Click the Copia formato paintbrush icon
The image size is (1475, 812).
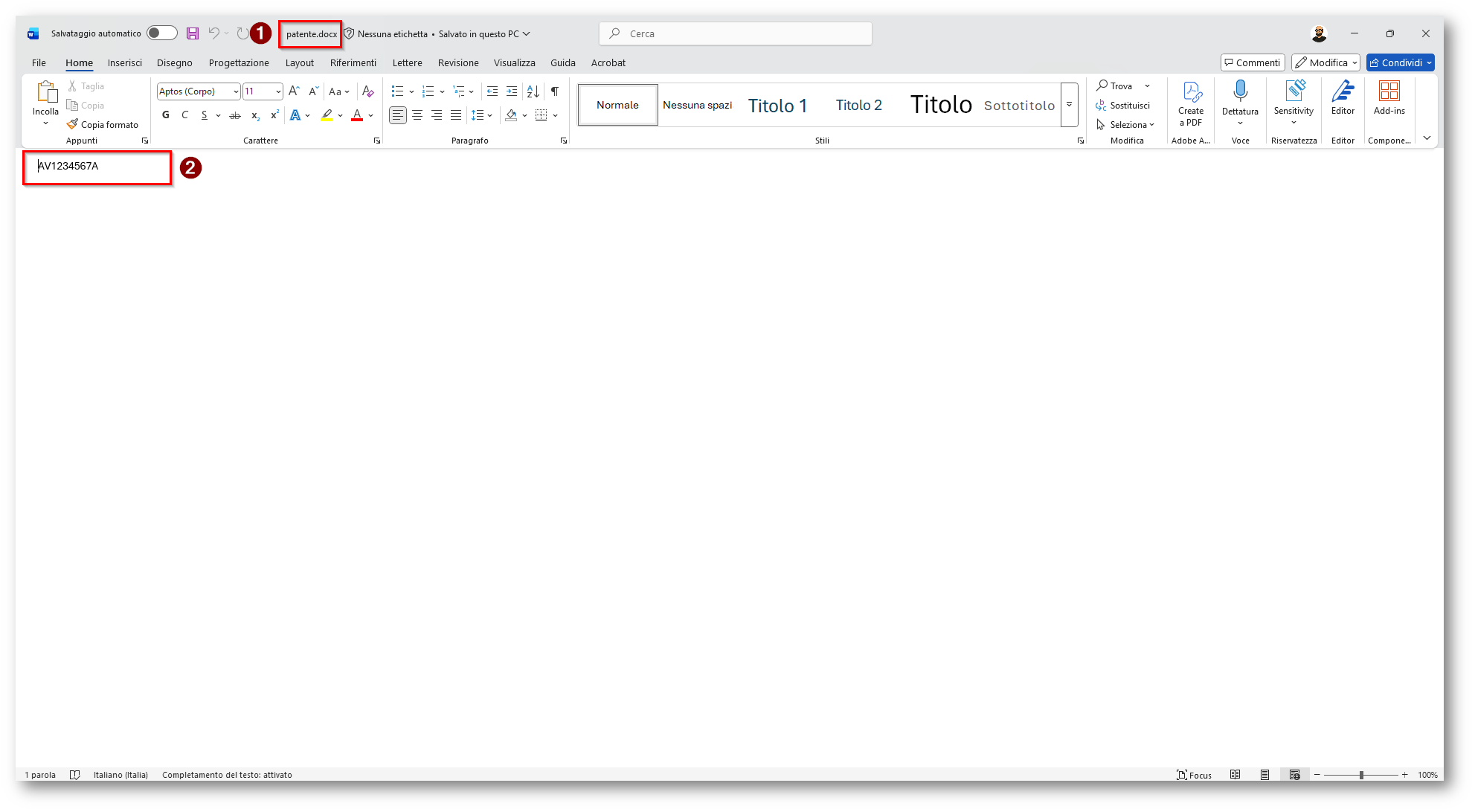pos(72,124)
